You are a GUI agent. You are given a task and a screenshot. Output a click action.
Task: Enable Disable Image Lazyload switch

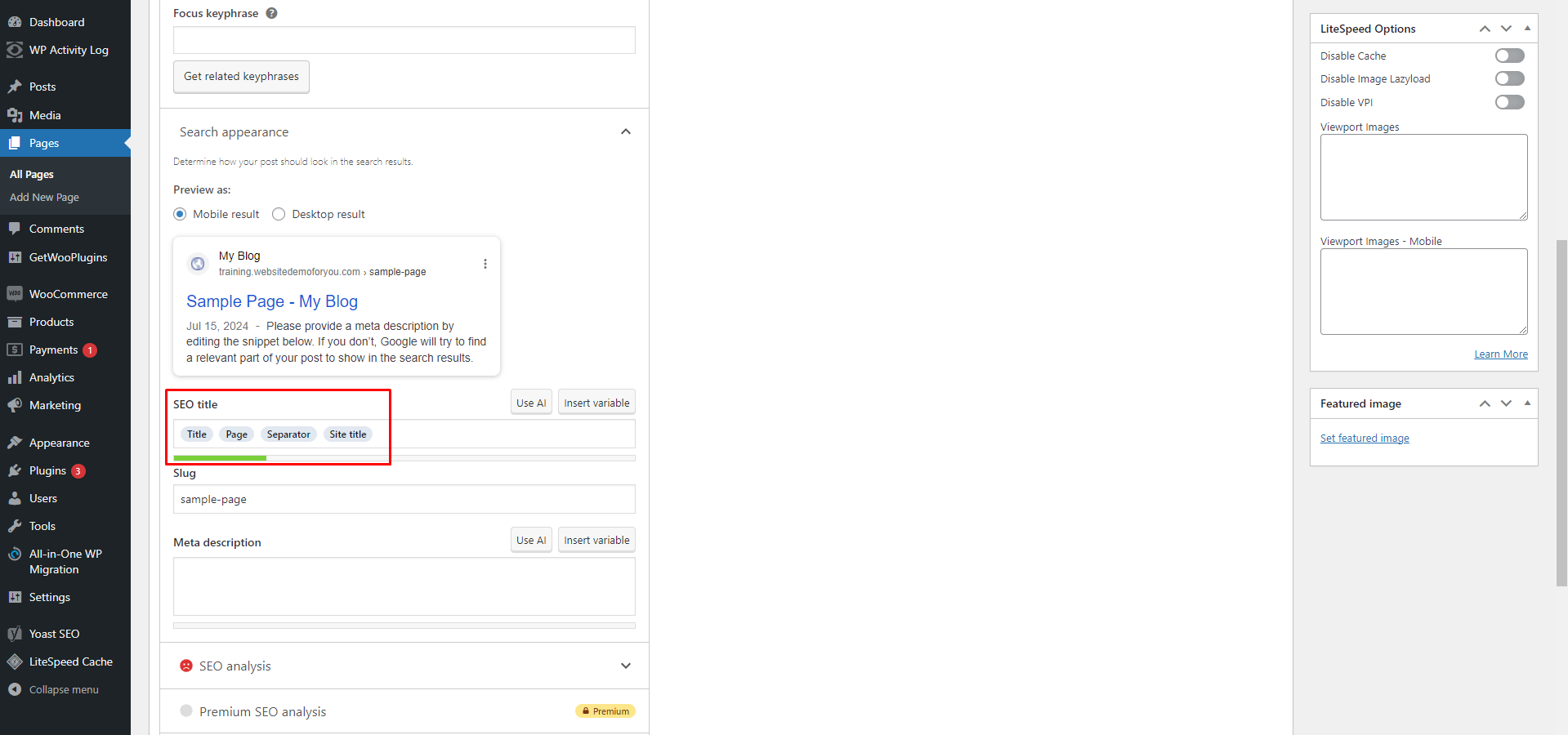[x=1509, y=78]
